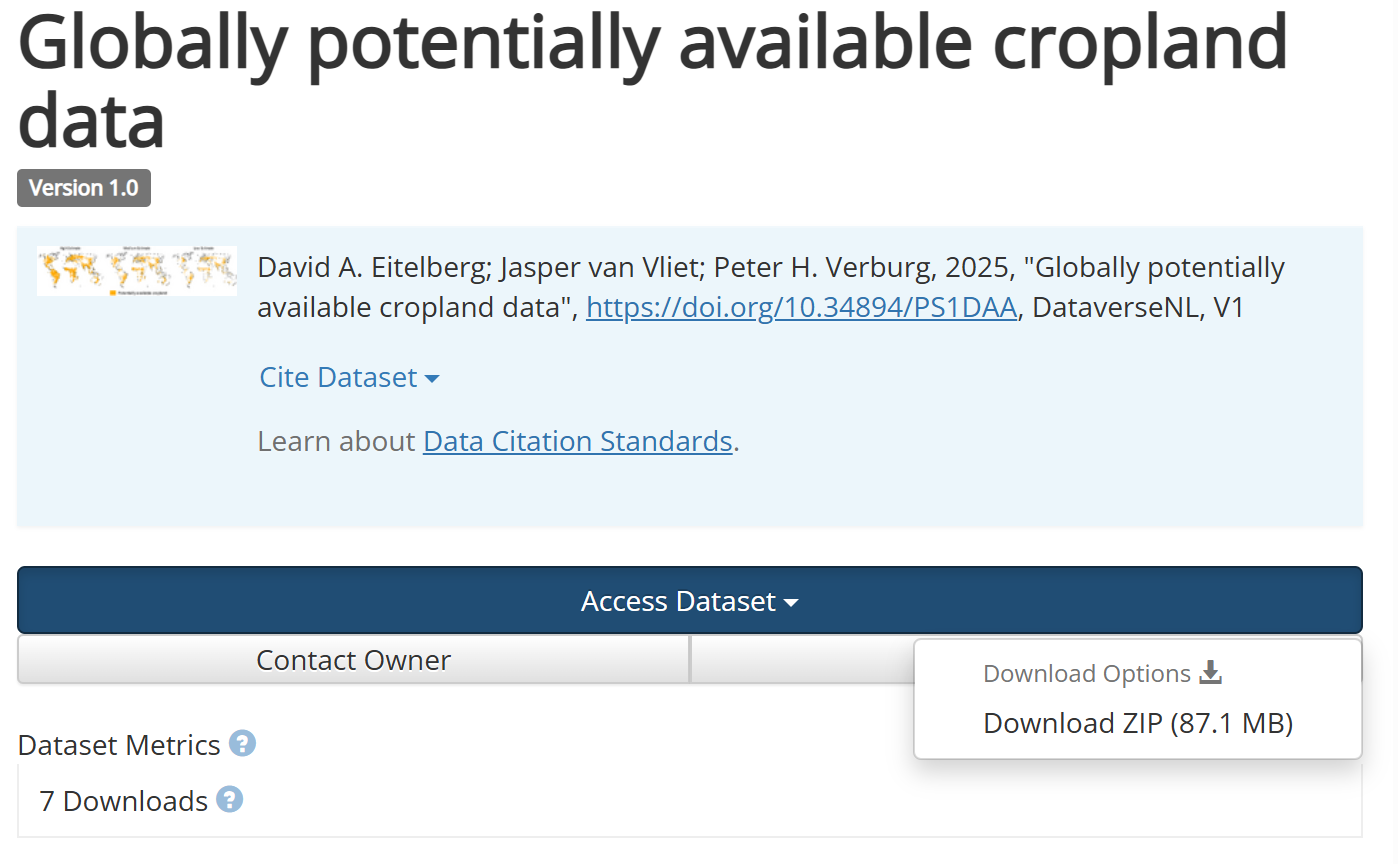Click the help icon next to Dataset Metrics
This screenshot has height=864, width=1398.
pos(242,744)
